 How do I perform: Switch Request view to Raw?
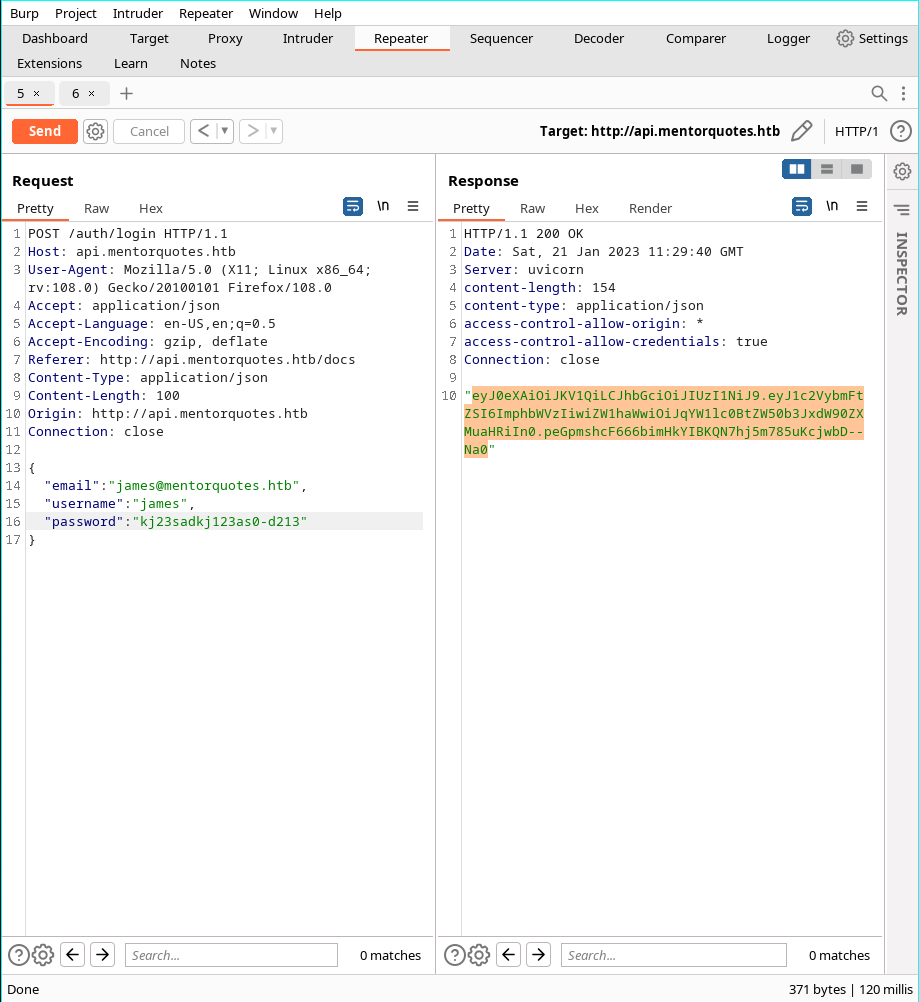(x=97, y=208)
